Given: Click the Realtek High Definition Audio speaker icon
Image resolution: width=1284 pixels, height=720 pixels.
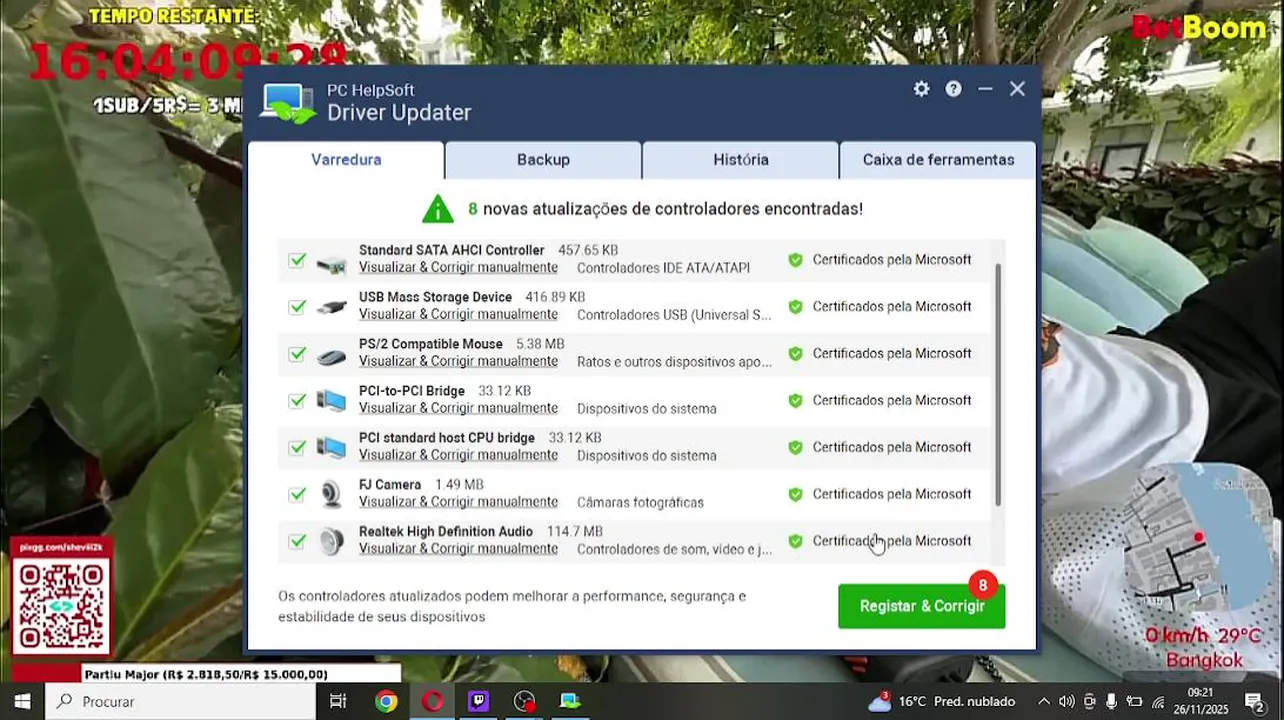Looking at the screenshot, I should point(331,541).
